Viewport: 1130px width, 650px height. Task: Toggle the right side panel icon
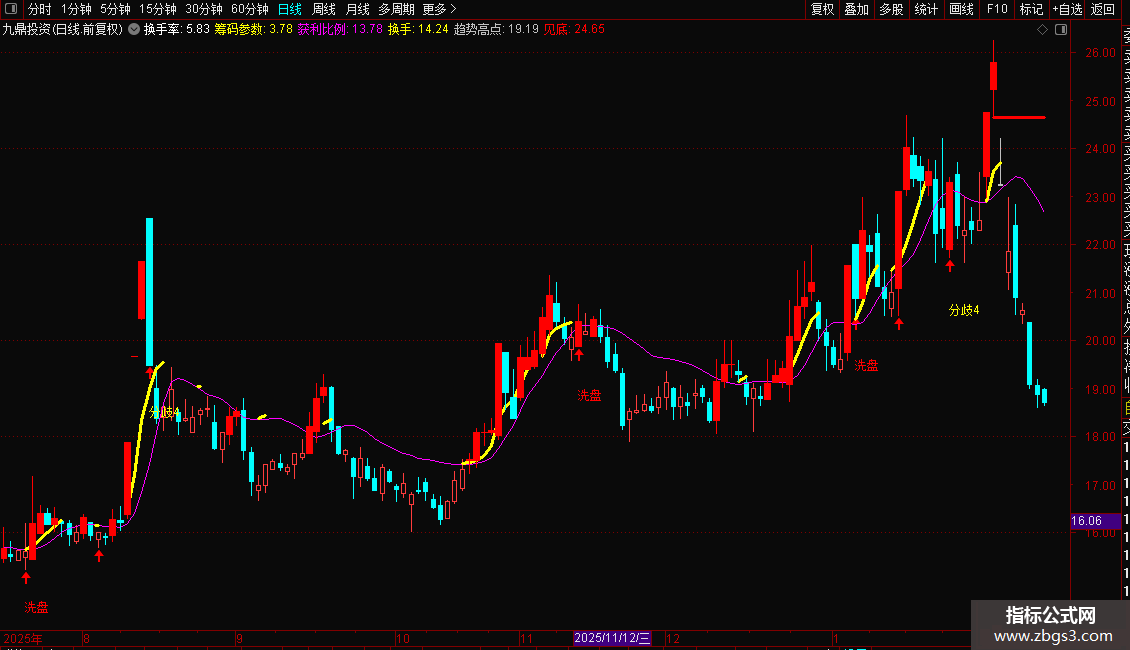tap(1061, 30)
